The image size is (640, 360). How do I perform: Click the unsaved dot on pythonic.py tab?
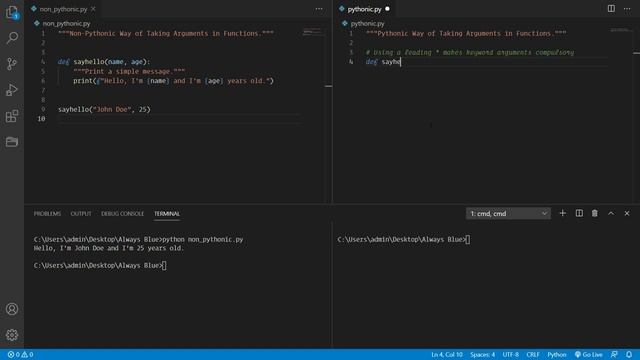387,9
